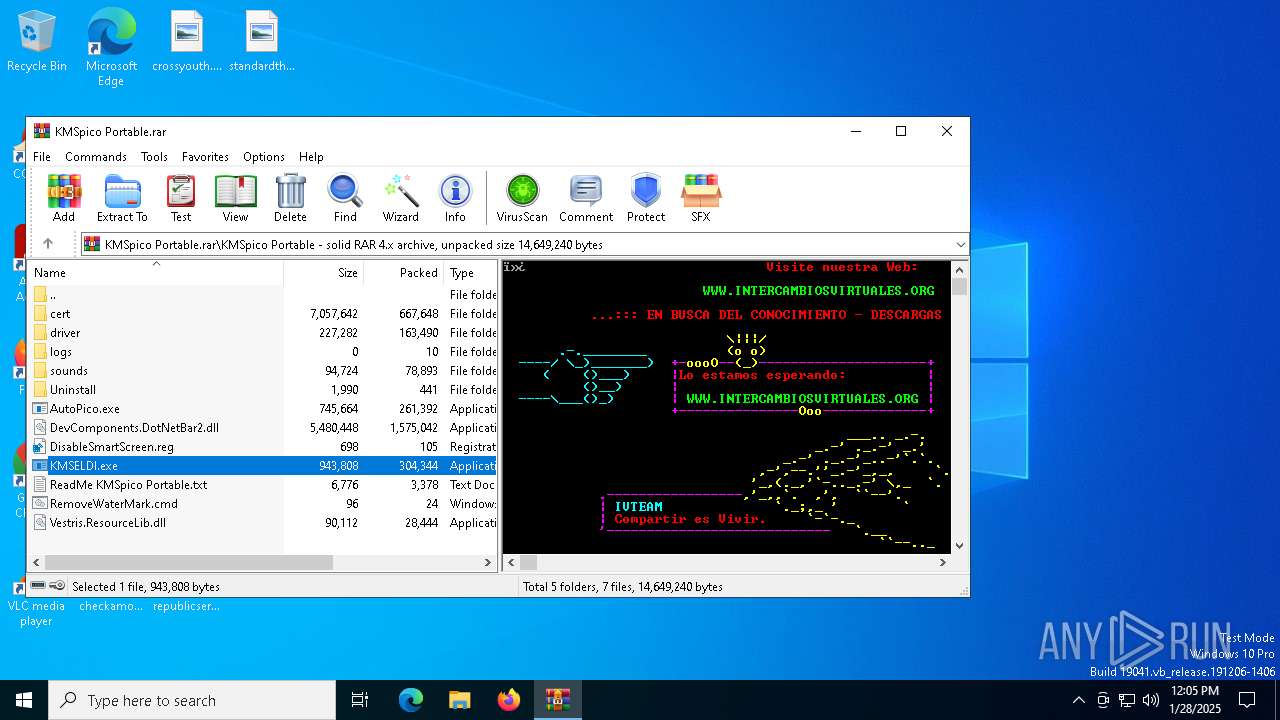This screenshot has height=720, width=1280.
Task: Open the tray network icon
Action: point(1127,700)
